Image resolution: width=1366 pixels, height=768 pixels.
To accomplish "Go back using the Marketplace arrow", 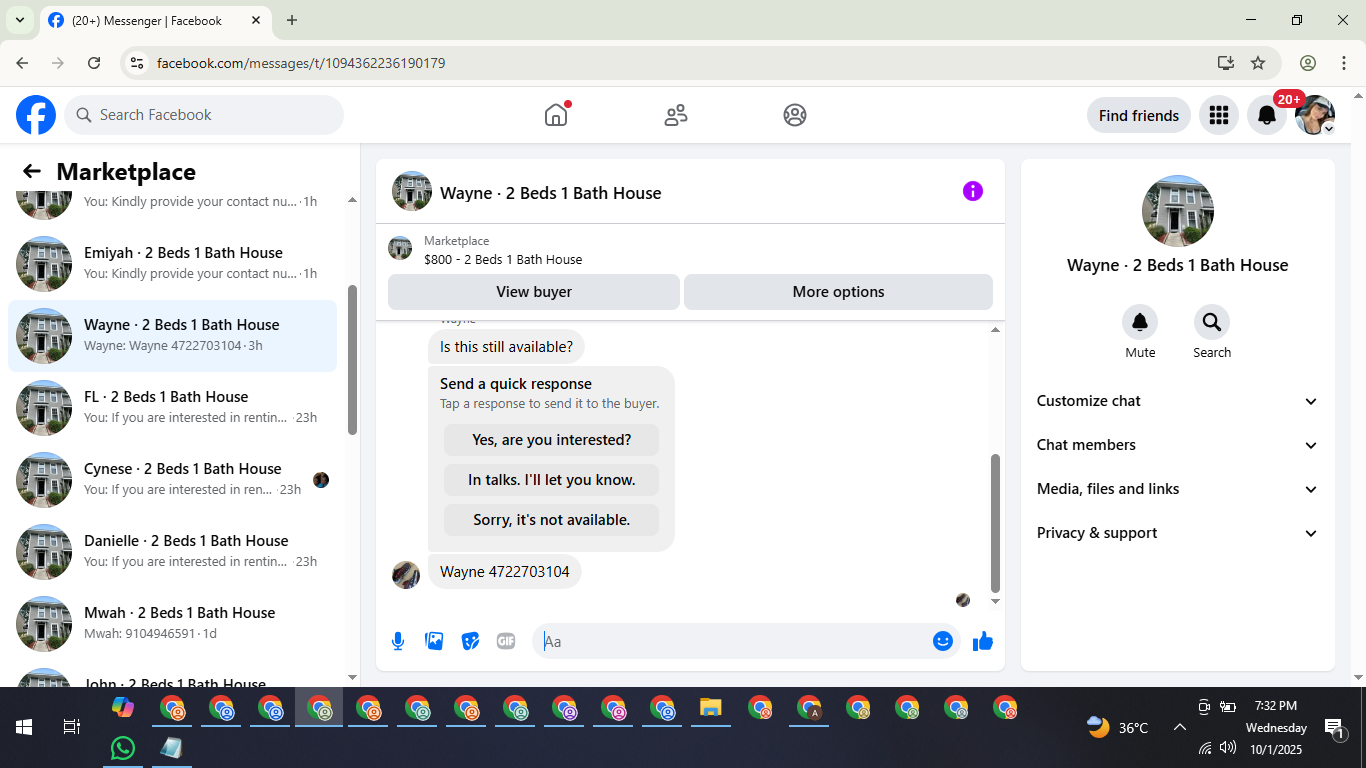I will 32,171.
